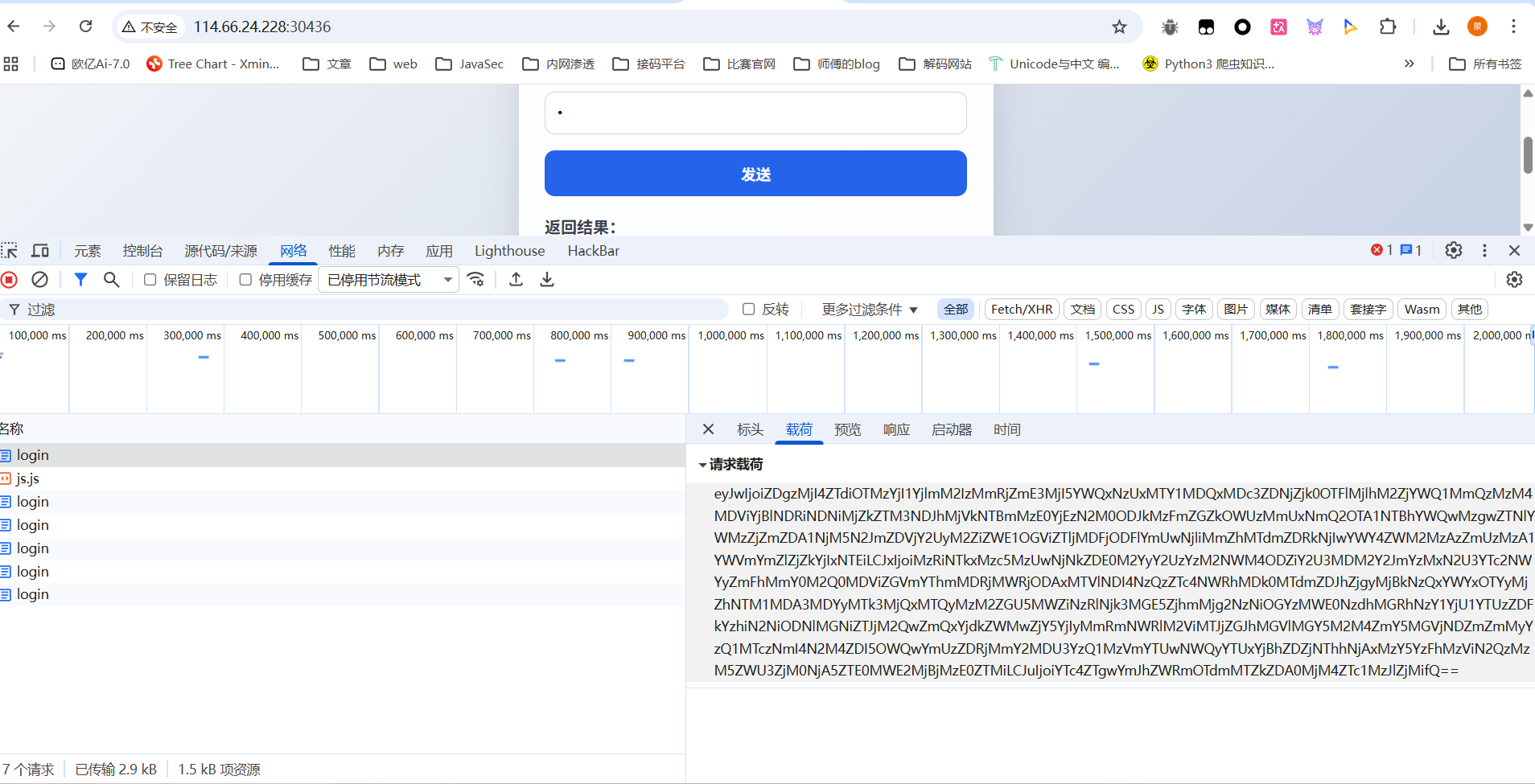The height and width of the screenshot is (784, 1535).
Task: Open network search magnifier
Action: [112, 280]
